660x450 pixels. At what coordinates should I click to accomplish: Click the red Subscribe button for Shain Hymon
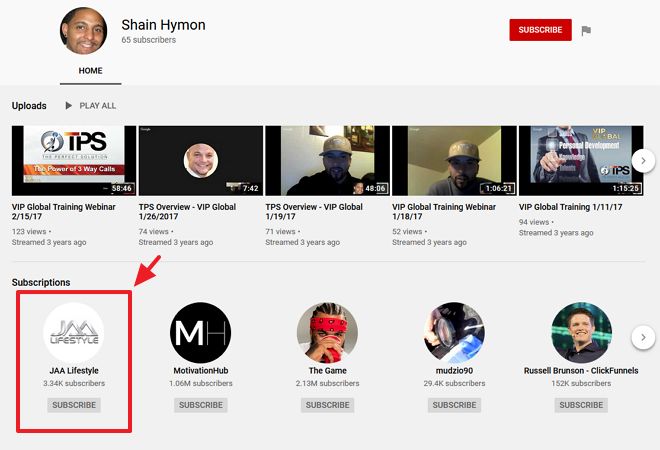(x=540, y=30)
